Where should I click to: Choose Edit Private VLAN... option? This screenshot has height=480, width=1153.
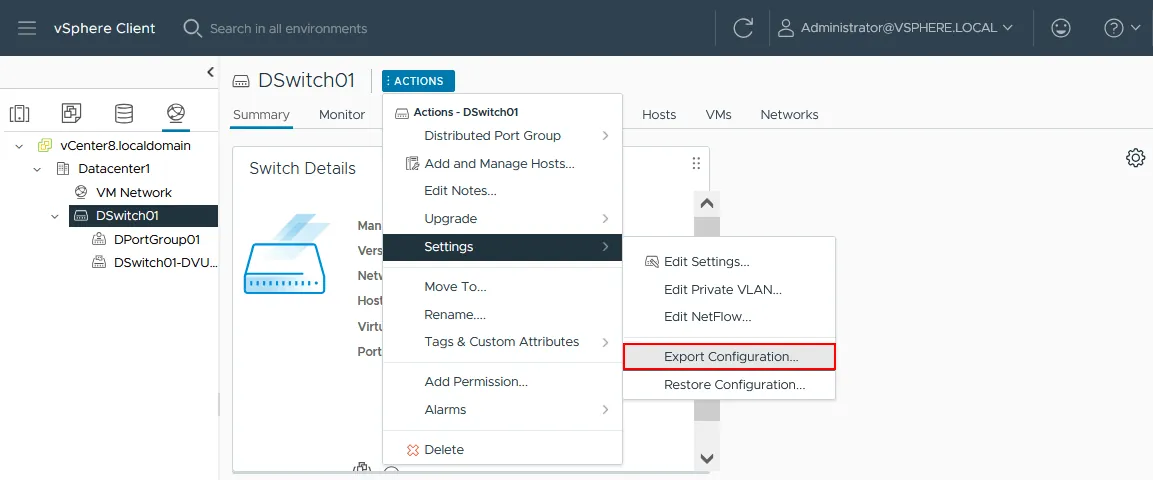[x=729, y=290]
